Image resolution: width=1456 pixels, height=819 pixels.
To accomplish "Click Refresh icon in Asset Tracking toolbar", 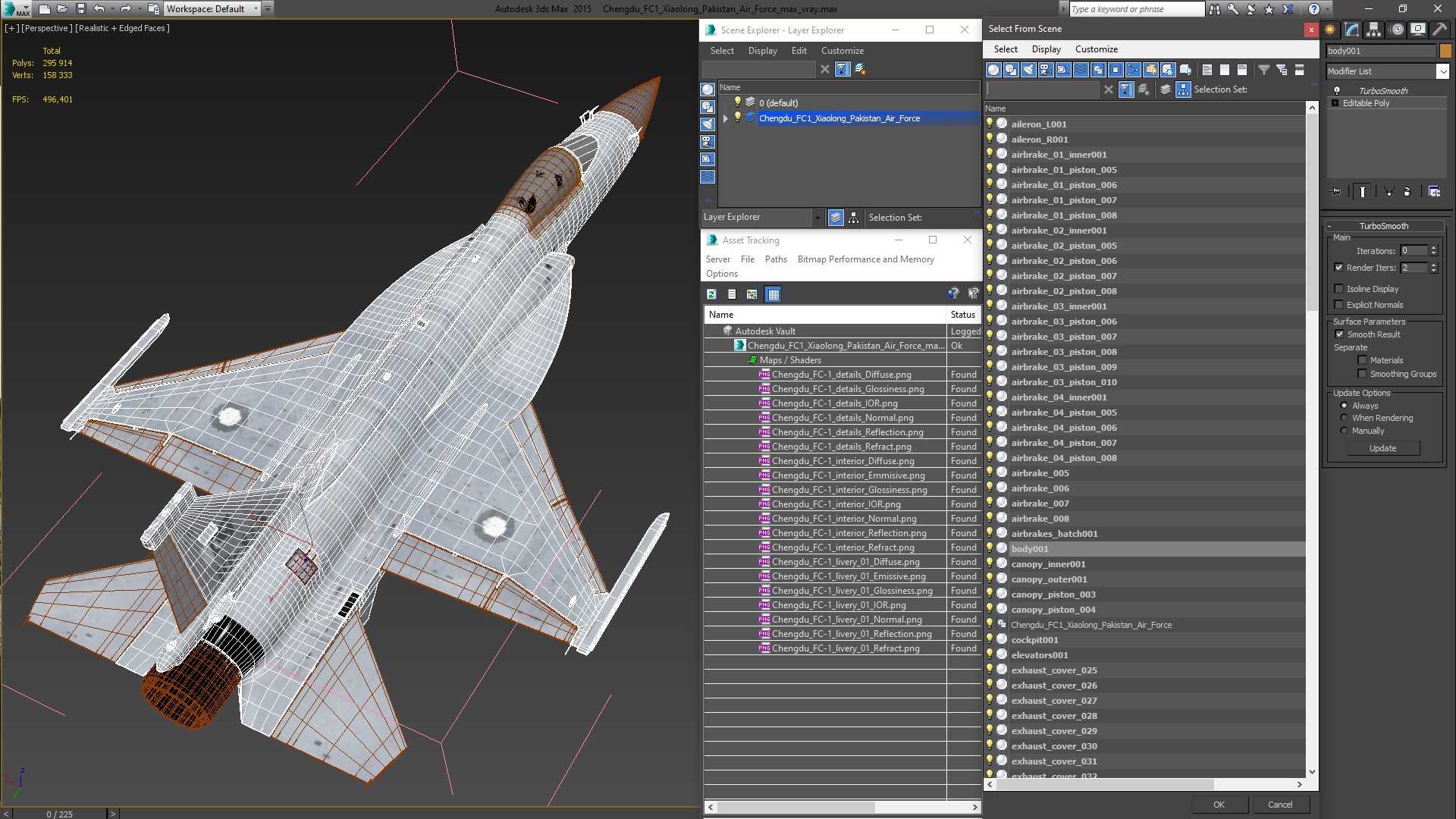I will point(711,294).
